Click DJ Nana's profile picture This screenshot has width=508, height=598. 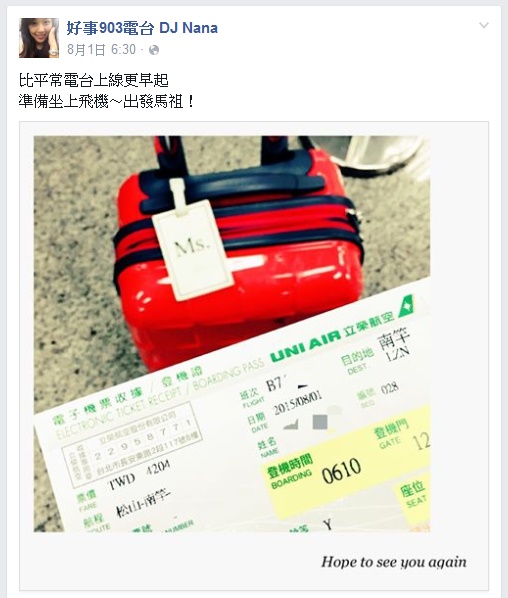point(39,38)
